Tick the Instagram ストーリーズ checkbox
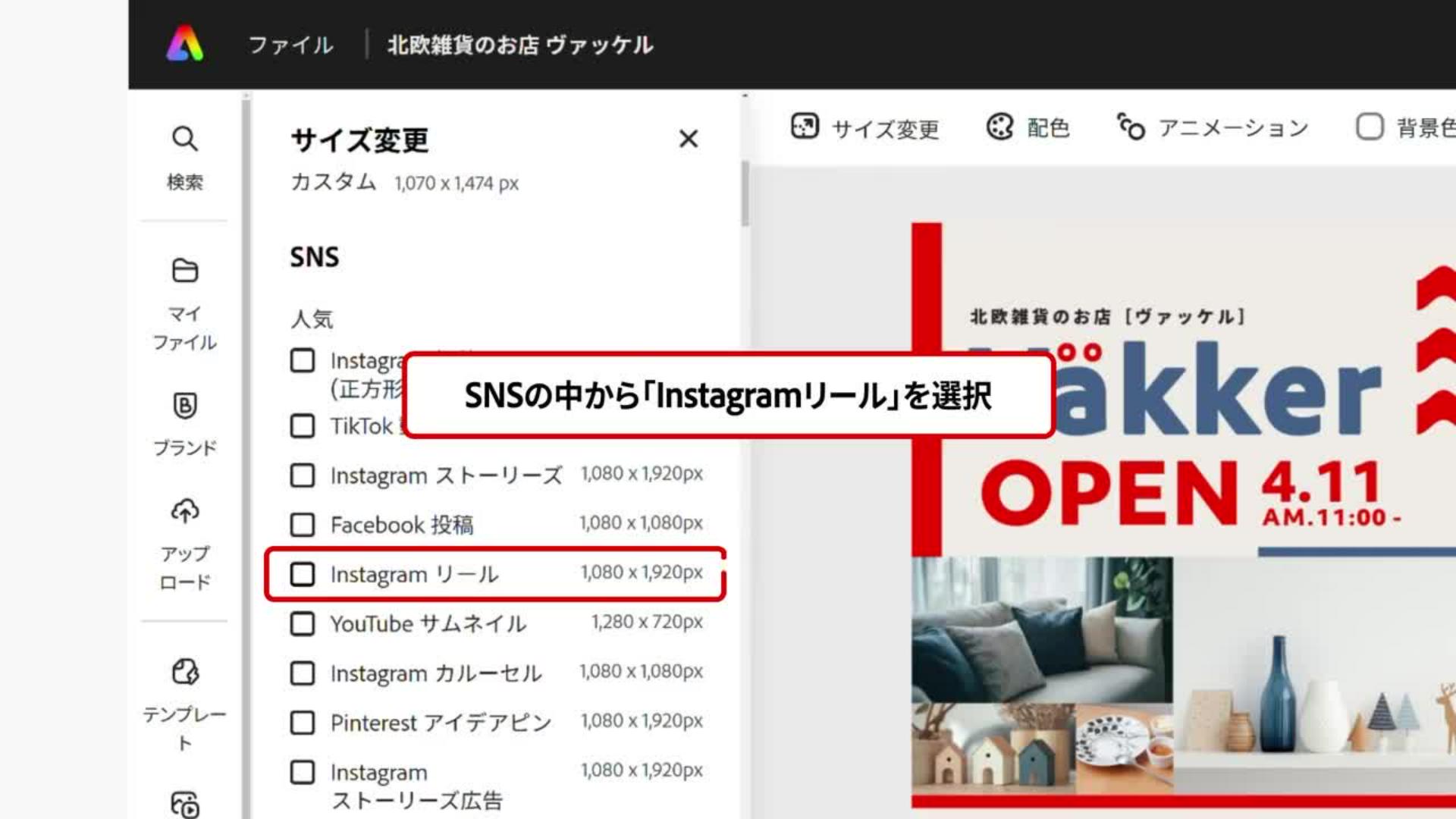 (x=303, y=475)
